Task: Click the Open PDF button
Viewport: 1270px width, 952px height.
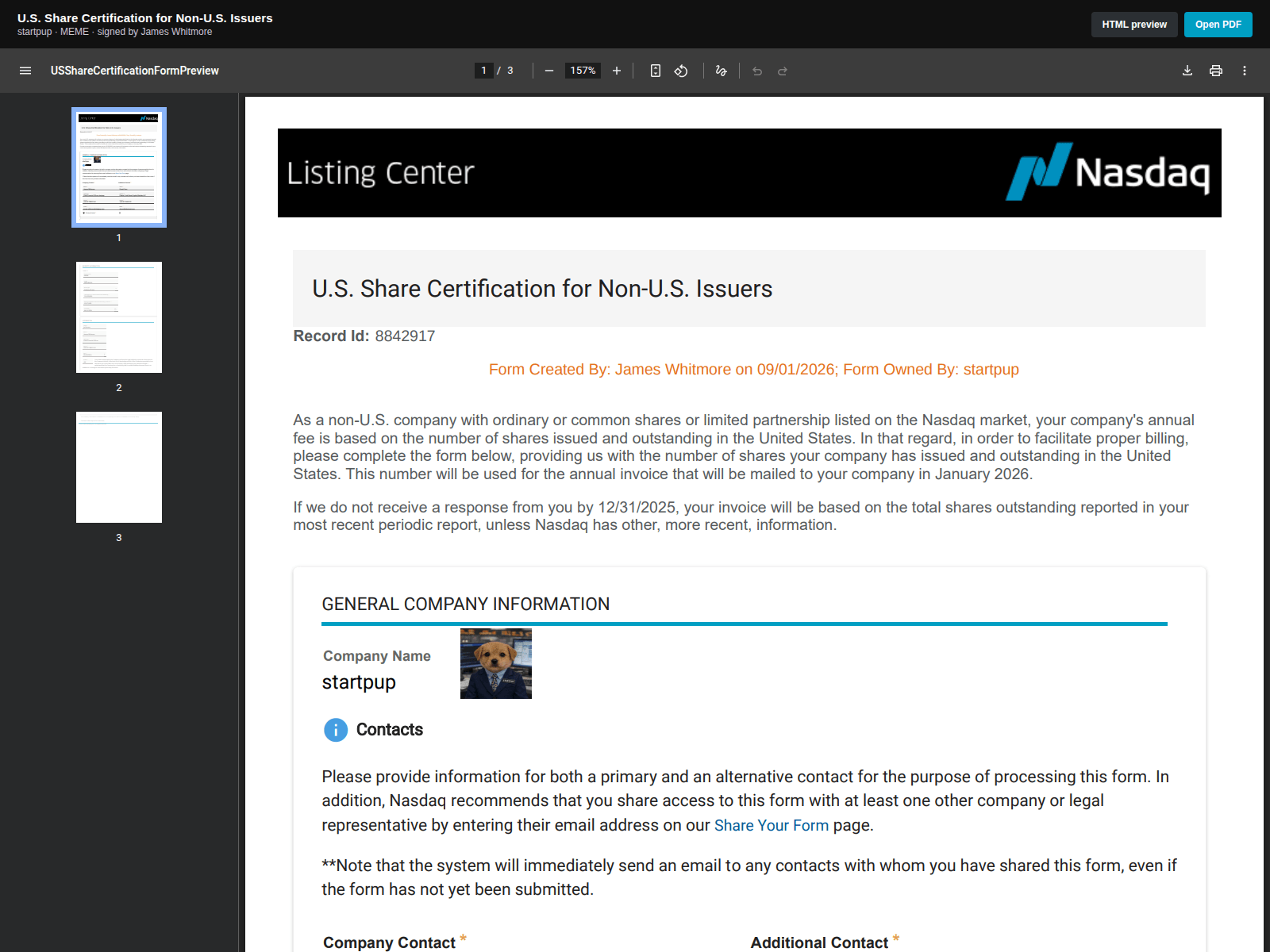Action: click(1218, 25)
